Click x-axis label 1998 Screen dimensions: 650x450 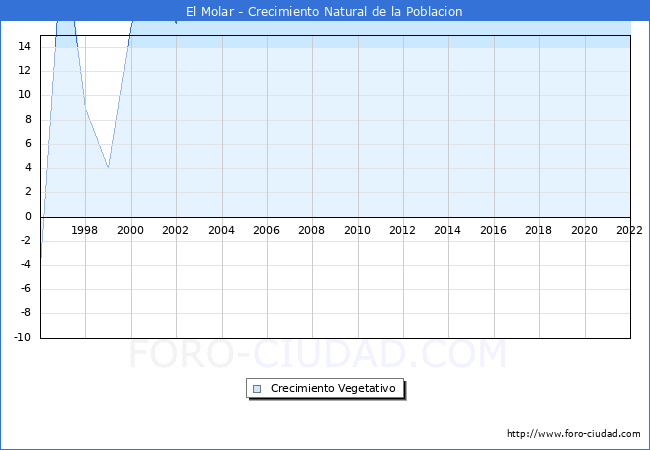[x=84, y=230]
